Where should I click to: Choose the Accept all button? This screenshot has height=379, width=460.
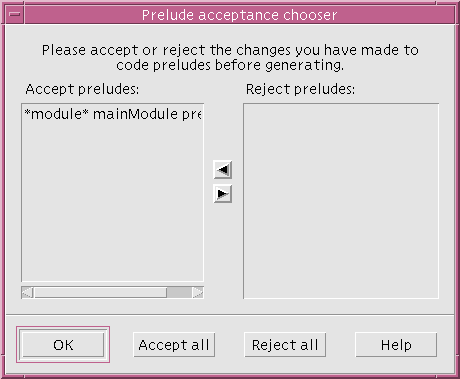pos(174,345)
